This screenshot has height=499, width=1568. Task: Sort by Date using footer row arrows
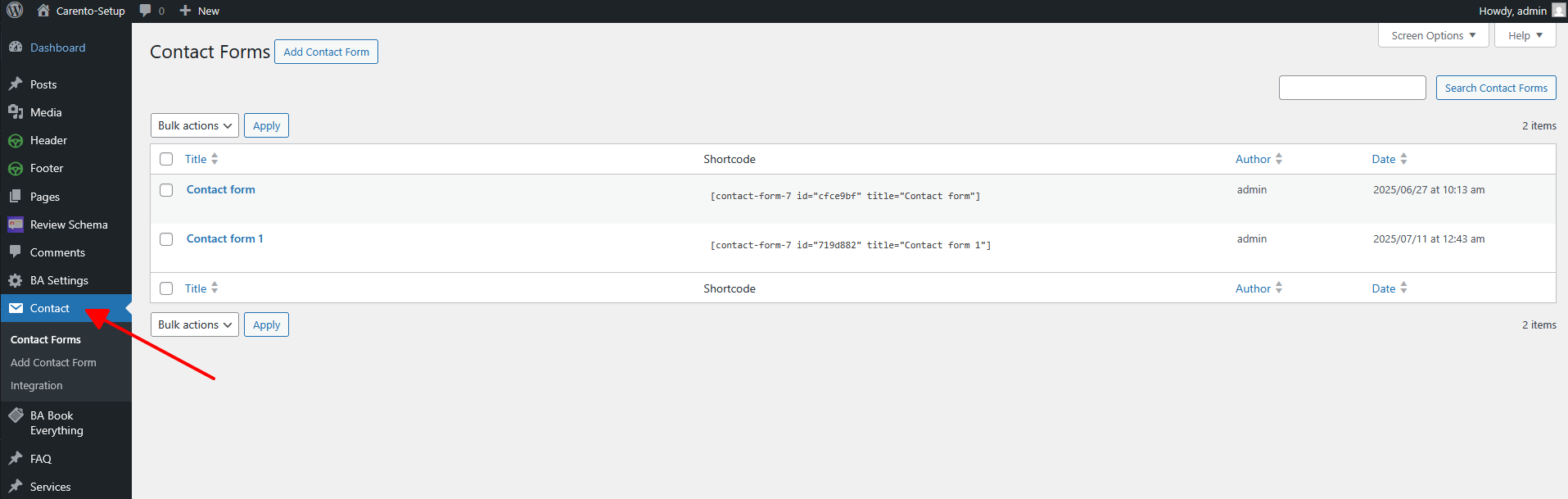click(1403, 288)
